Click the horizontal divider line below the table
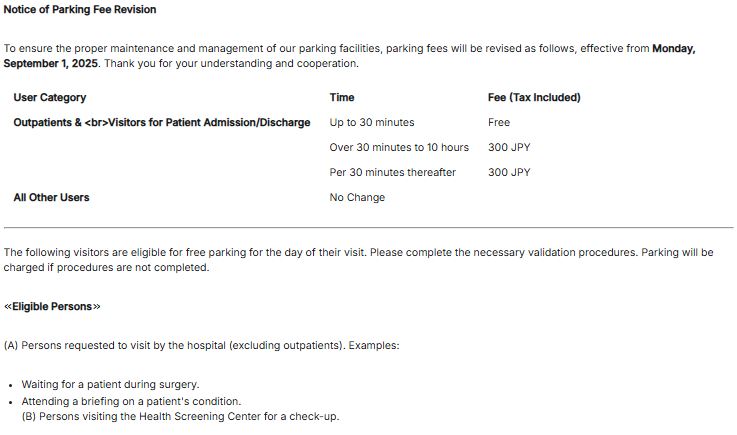Image resolution: width=737 pixels, height=435 pixels. tap(368, 228)
